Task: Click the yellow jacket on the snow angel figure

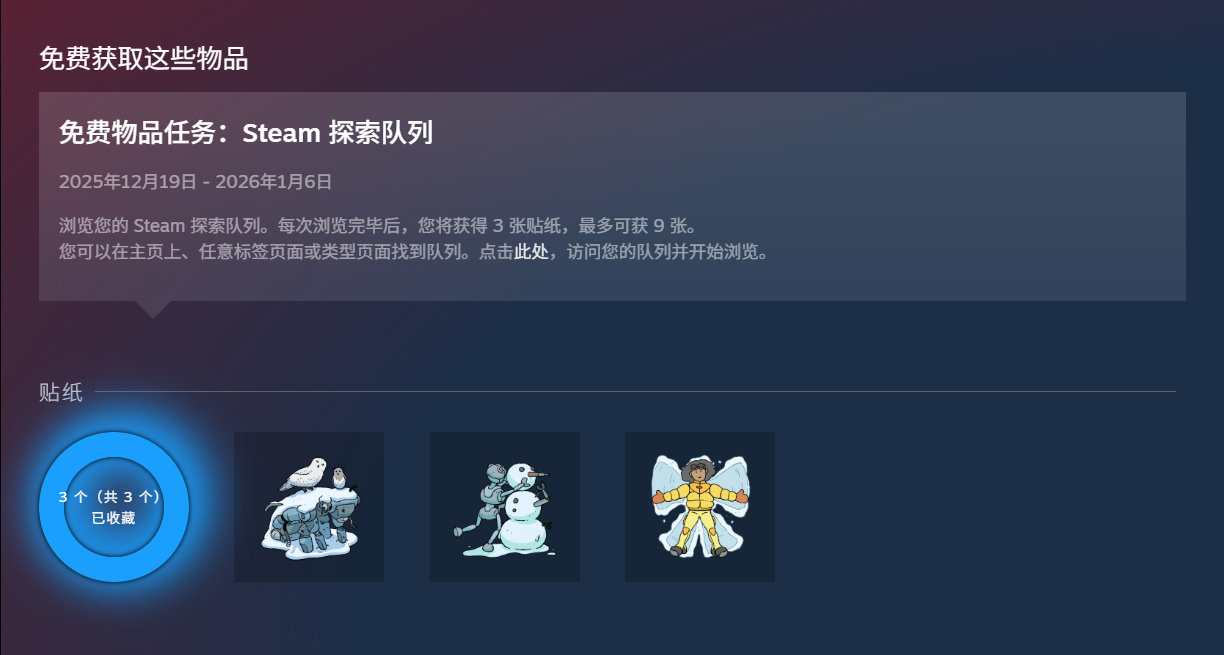Action: (700, 494)
